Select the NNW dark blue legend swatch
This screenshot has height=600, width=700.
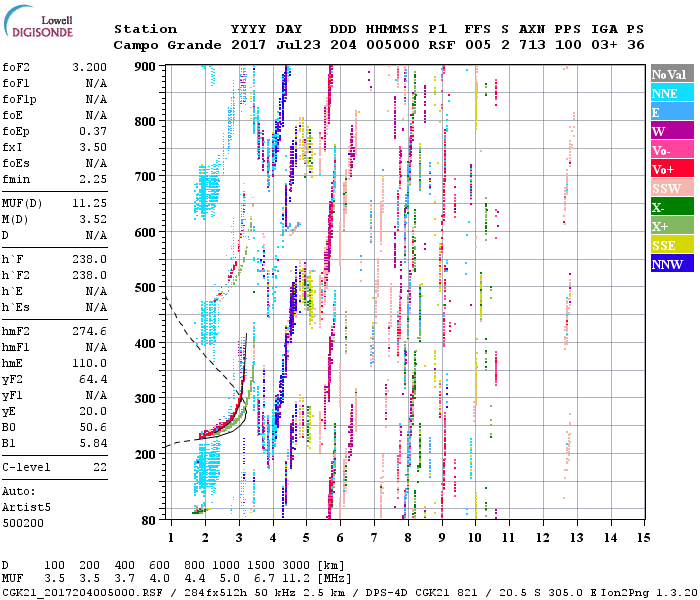[x=672, y=263]
